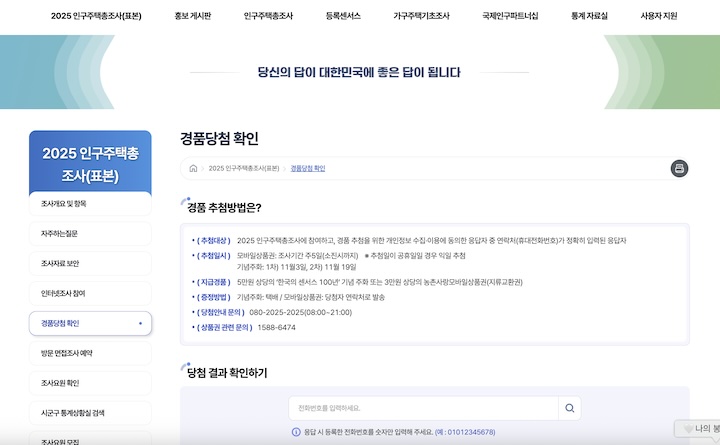The image size is (720, 445).
Task: Click the 1588-6474 phone number text
Action: [276, 327]
